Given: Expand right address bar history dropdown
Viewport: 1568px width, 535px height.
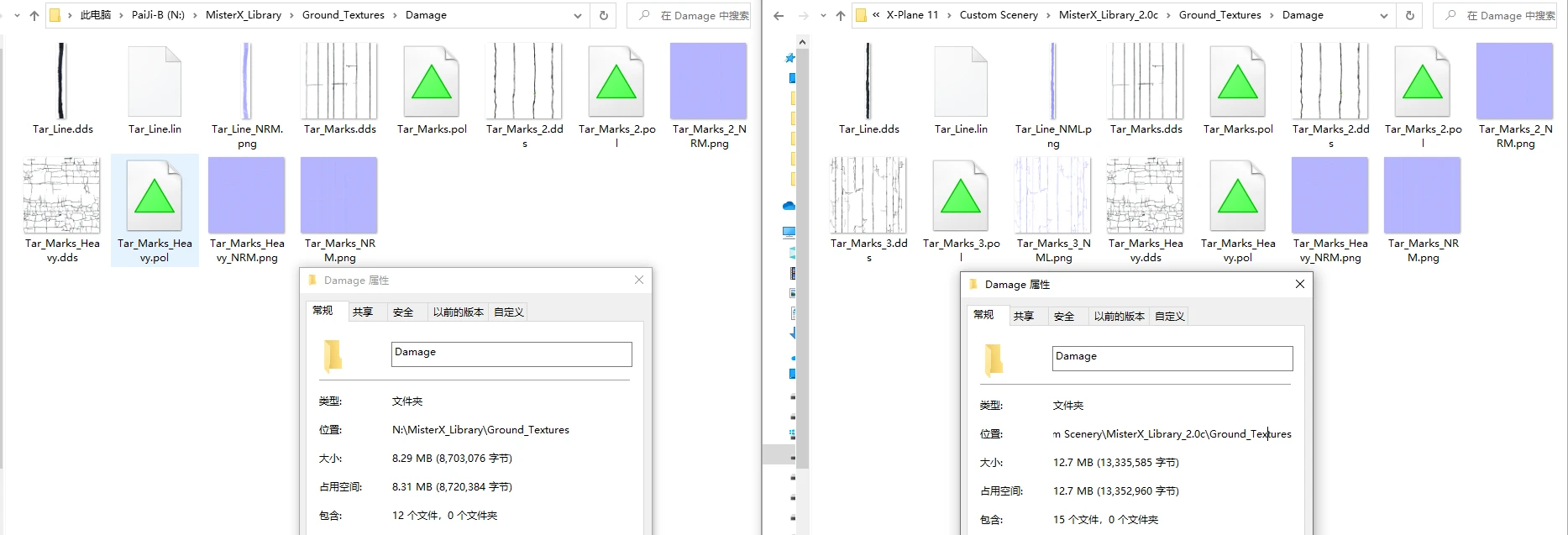Looking at the screenshot, I should point(1384,15).
